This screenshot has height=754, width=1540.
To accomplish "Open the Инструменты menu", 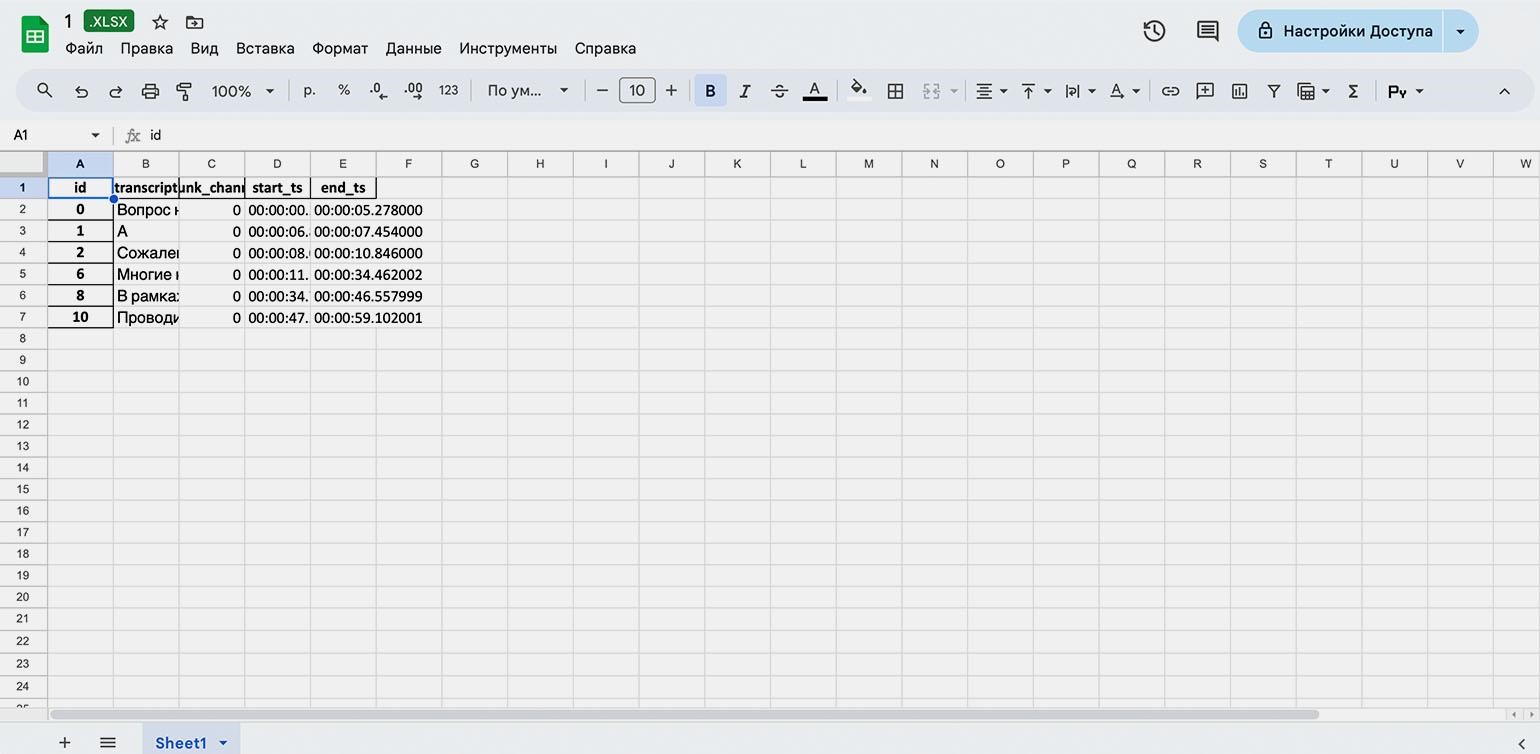I will pyautogui.click(x=508, y=48).
